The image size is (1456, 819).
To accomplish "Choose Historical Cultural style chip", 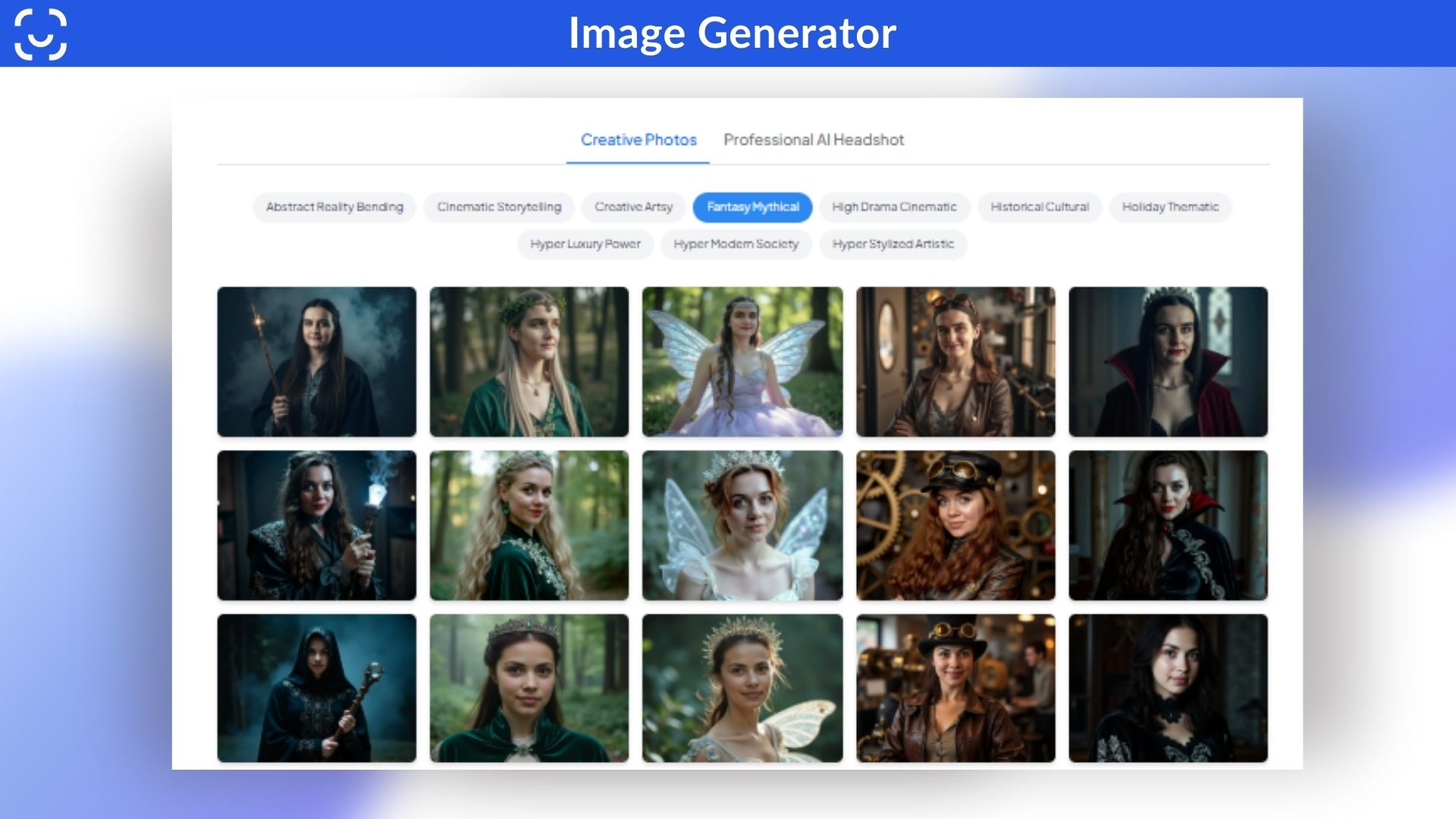I will (x=1039, y=207).
